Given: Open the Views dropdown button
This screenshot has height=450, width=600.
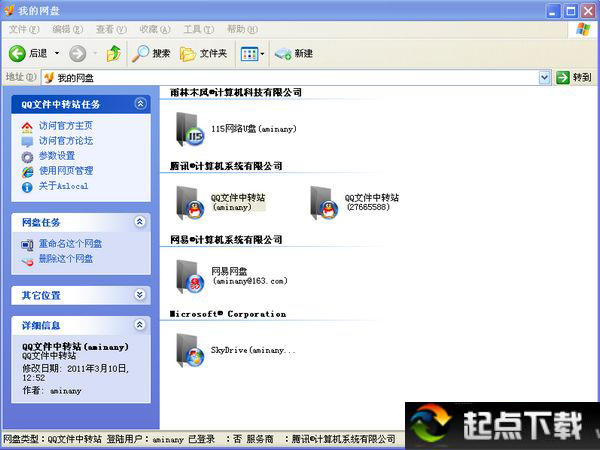Looking at the screenshot, I should [x=253, y=54].
